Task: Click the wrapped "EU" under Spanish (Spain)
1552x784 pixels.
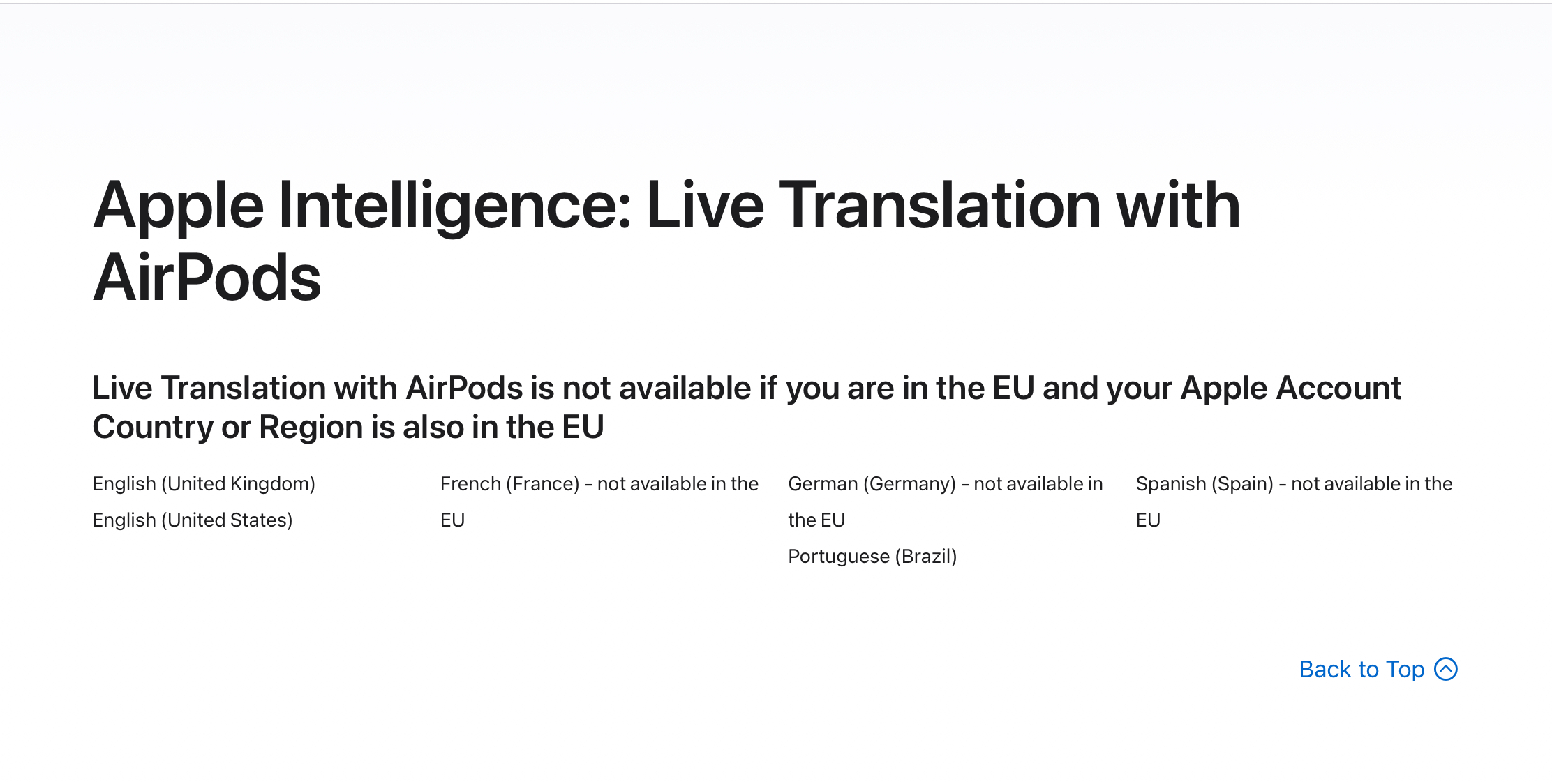Action: 1148,520
